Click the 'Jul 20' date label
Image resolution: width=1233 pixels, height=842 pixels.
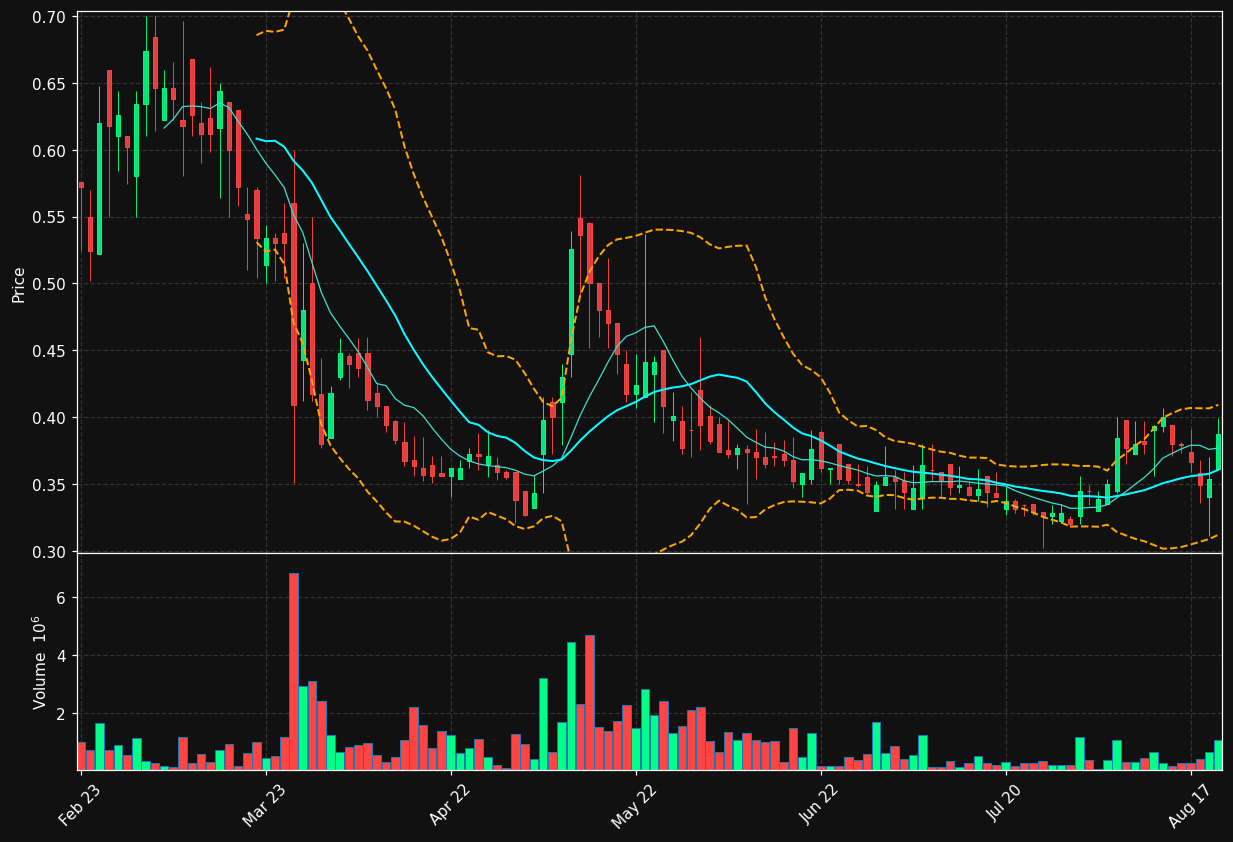pyautogui.click(x=1005, y=804)
